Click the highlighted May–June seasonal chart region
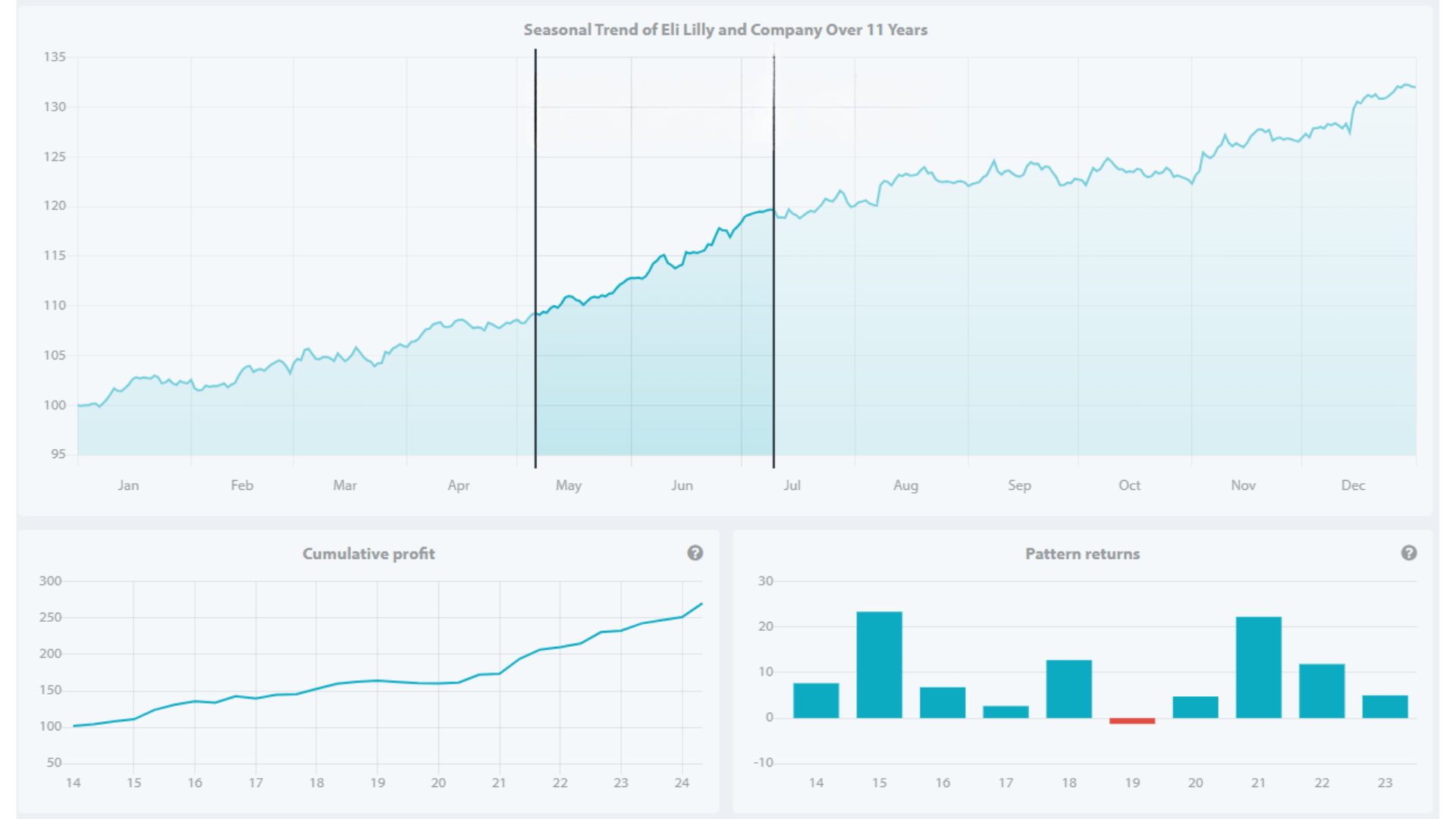This screenshot has width=1456, height=819. tap(654, 364)
